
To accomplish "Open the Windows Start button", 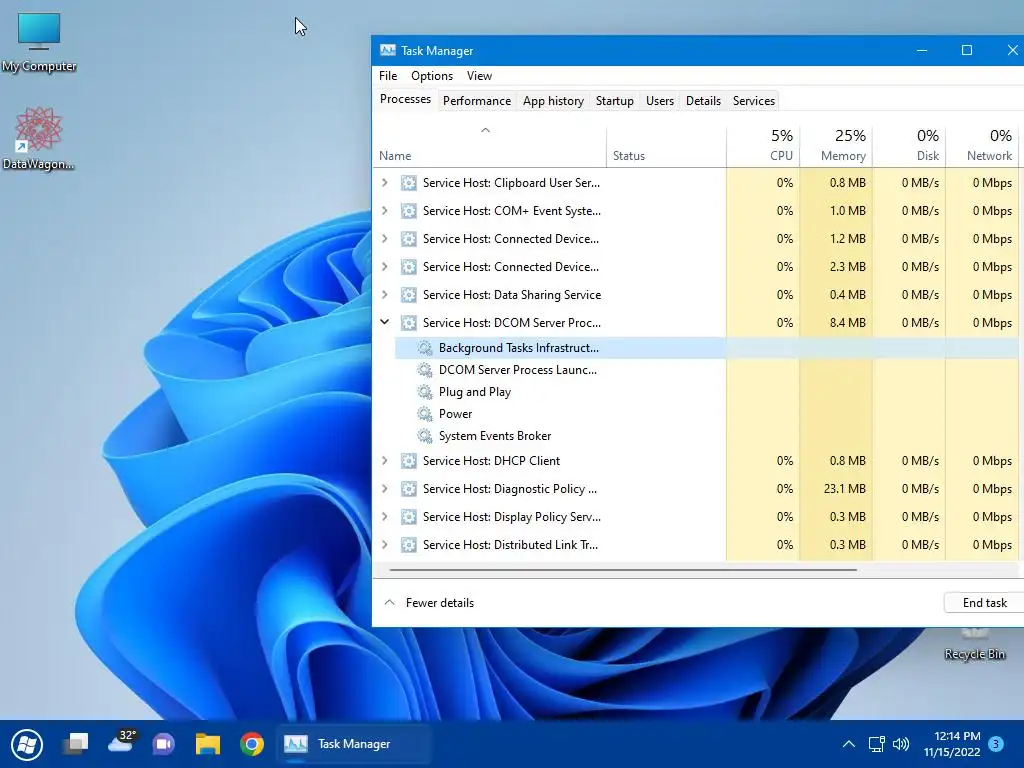I will 27,744.
